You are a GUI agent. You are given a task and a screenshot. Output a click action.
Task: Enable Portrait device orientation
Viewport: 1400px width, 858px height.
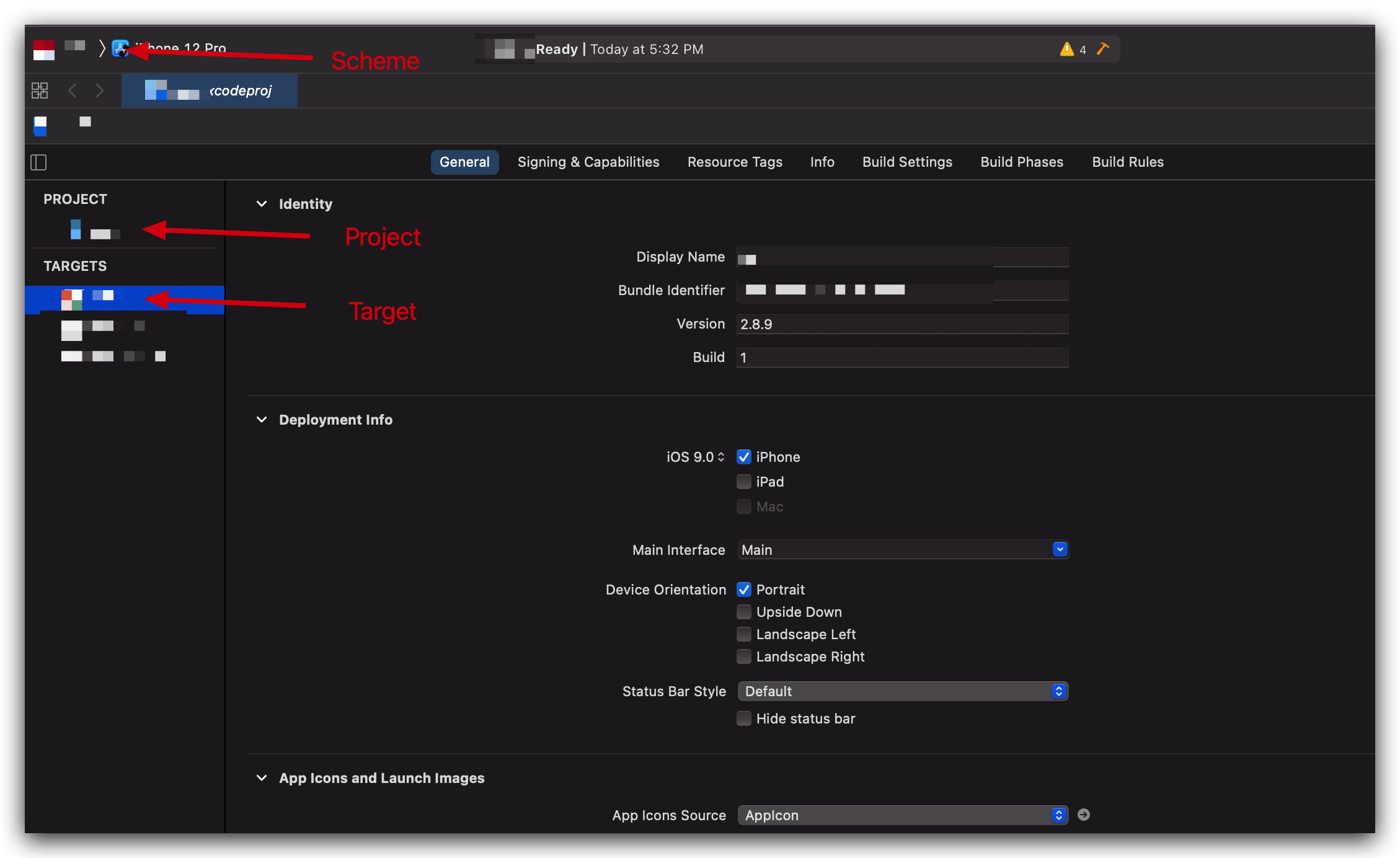[744, 588]
